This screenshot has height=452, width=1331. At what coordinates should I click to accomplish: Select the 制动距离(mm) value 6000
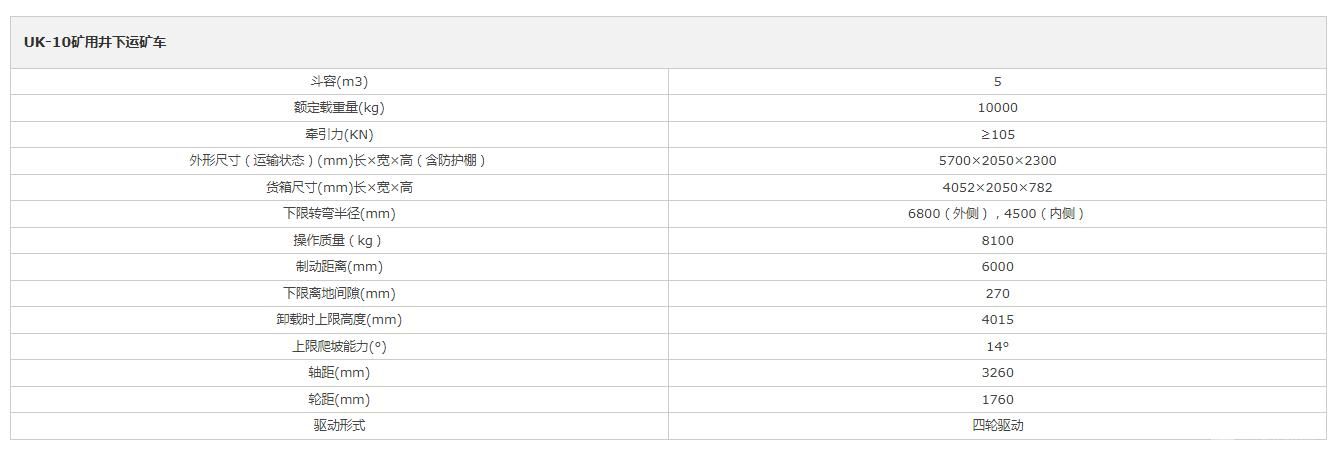click(x=997, y=266)
